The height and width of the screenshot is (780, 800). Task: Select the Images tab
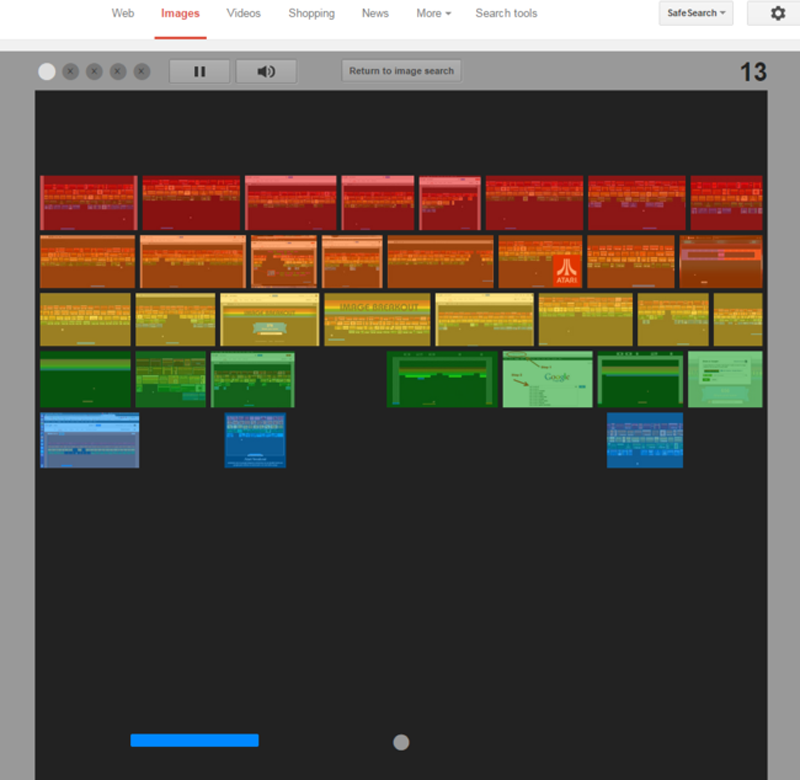(180, 13)
